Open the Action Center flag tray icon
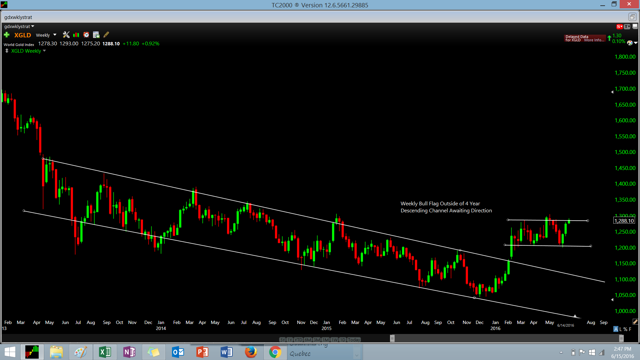This screenshot has width=640, height=360. (x=582, y=352)
